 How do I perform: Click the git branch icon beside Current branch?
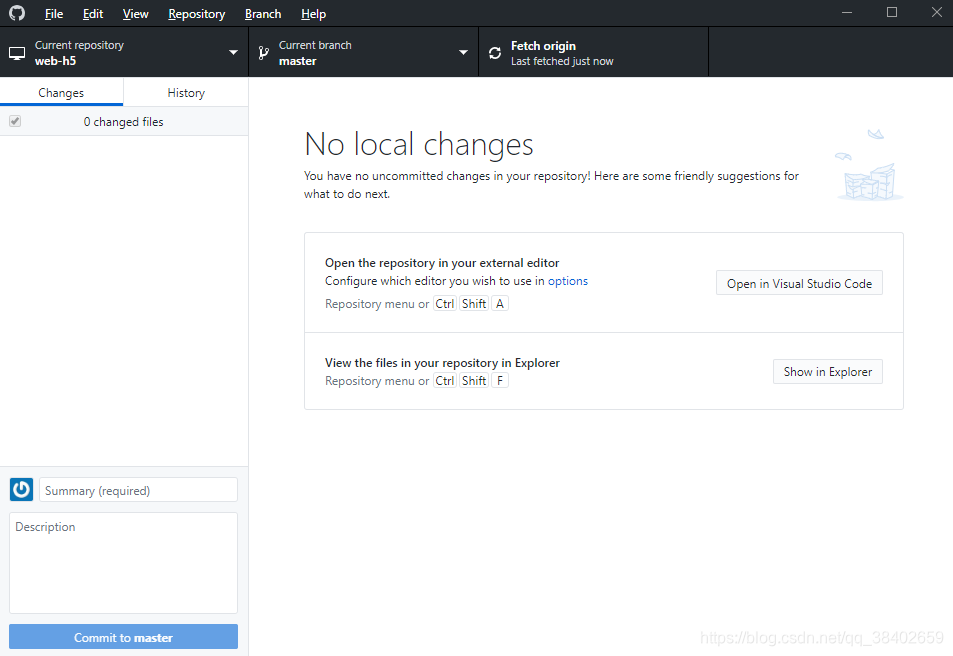263,53
